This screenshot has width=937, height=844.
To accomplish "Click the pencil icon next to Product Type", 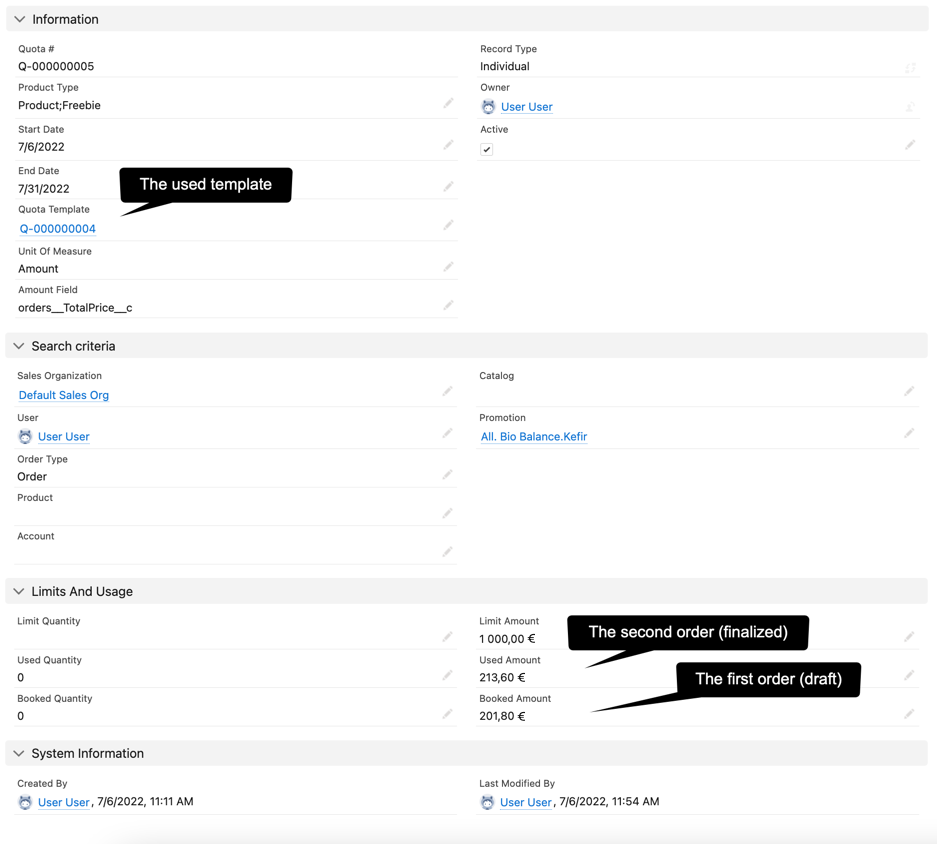I will click(x=448, y=104).
